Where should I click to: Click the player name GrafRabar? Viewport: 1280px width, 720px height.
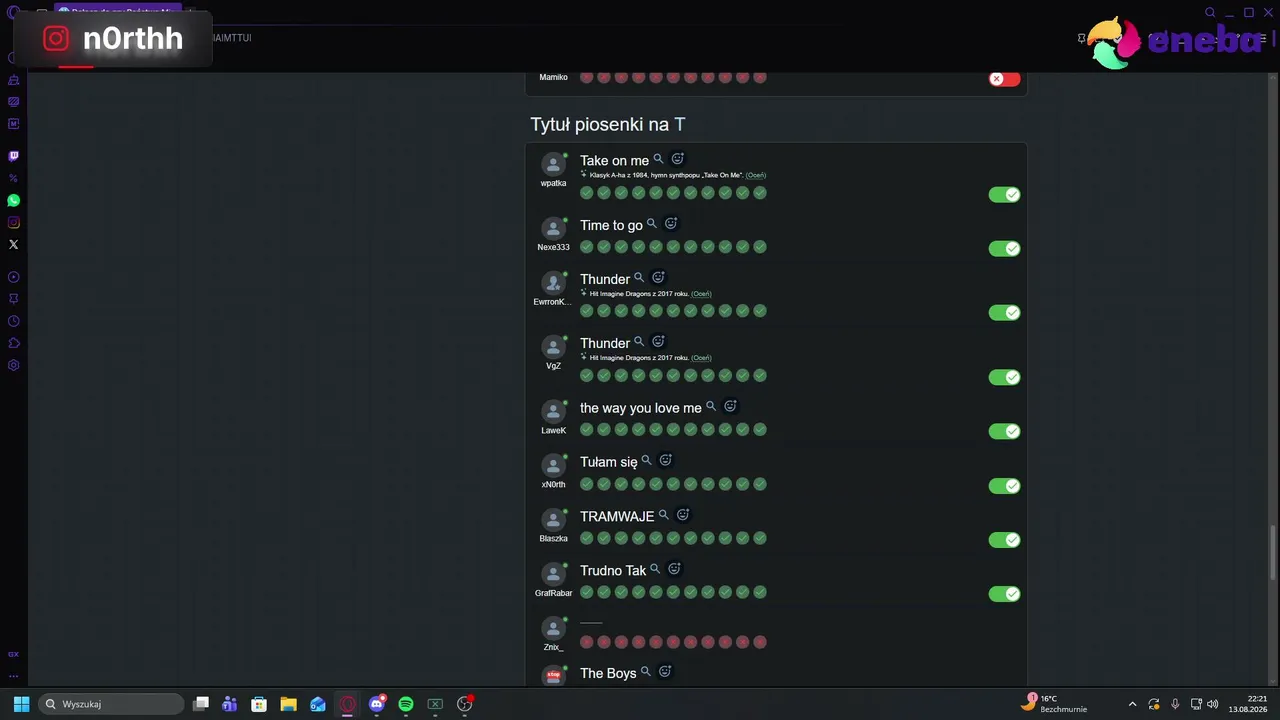pos(553,593)
